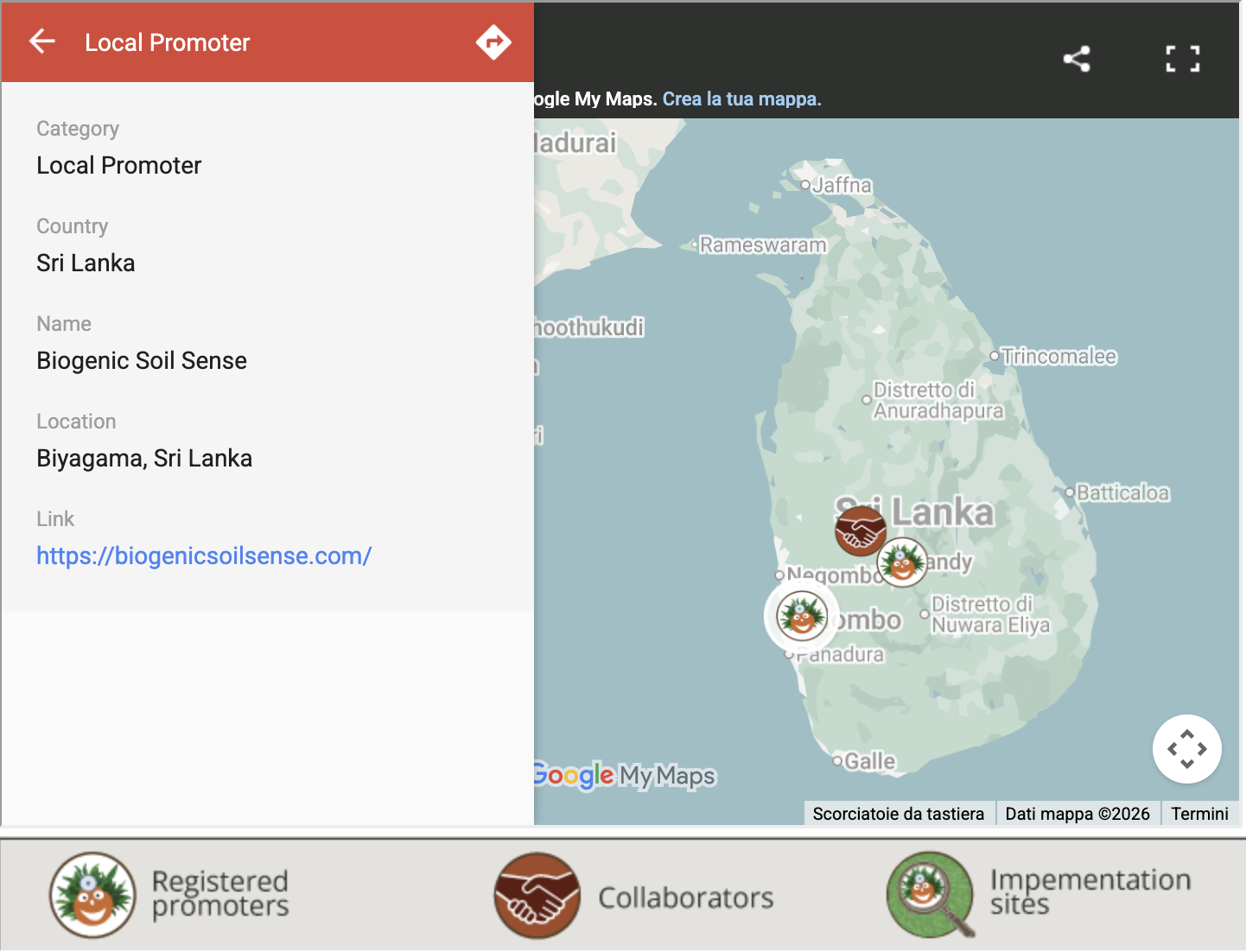1246x952 pixels.
Task: Open directions using the diamond arrow icon
Action: tap(493, 41)
